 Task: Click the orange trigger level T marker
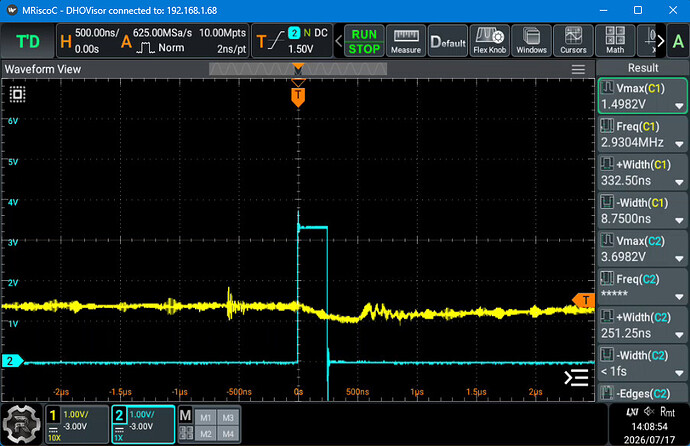pos(584,300)
